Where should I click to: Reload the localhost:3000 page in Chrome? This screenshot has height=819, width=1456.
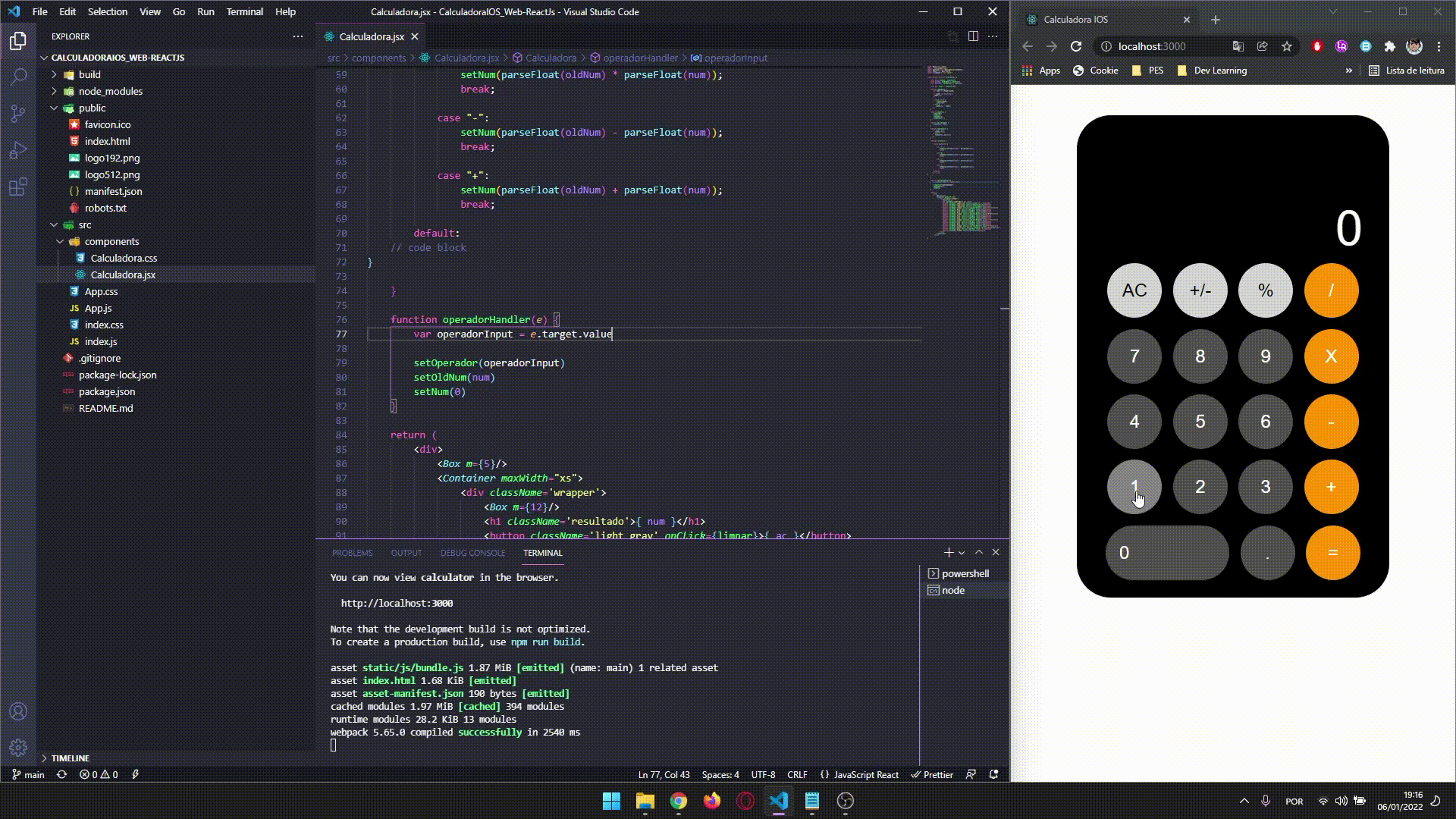(x=1075, y=46)
